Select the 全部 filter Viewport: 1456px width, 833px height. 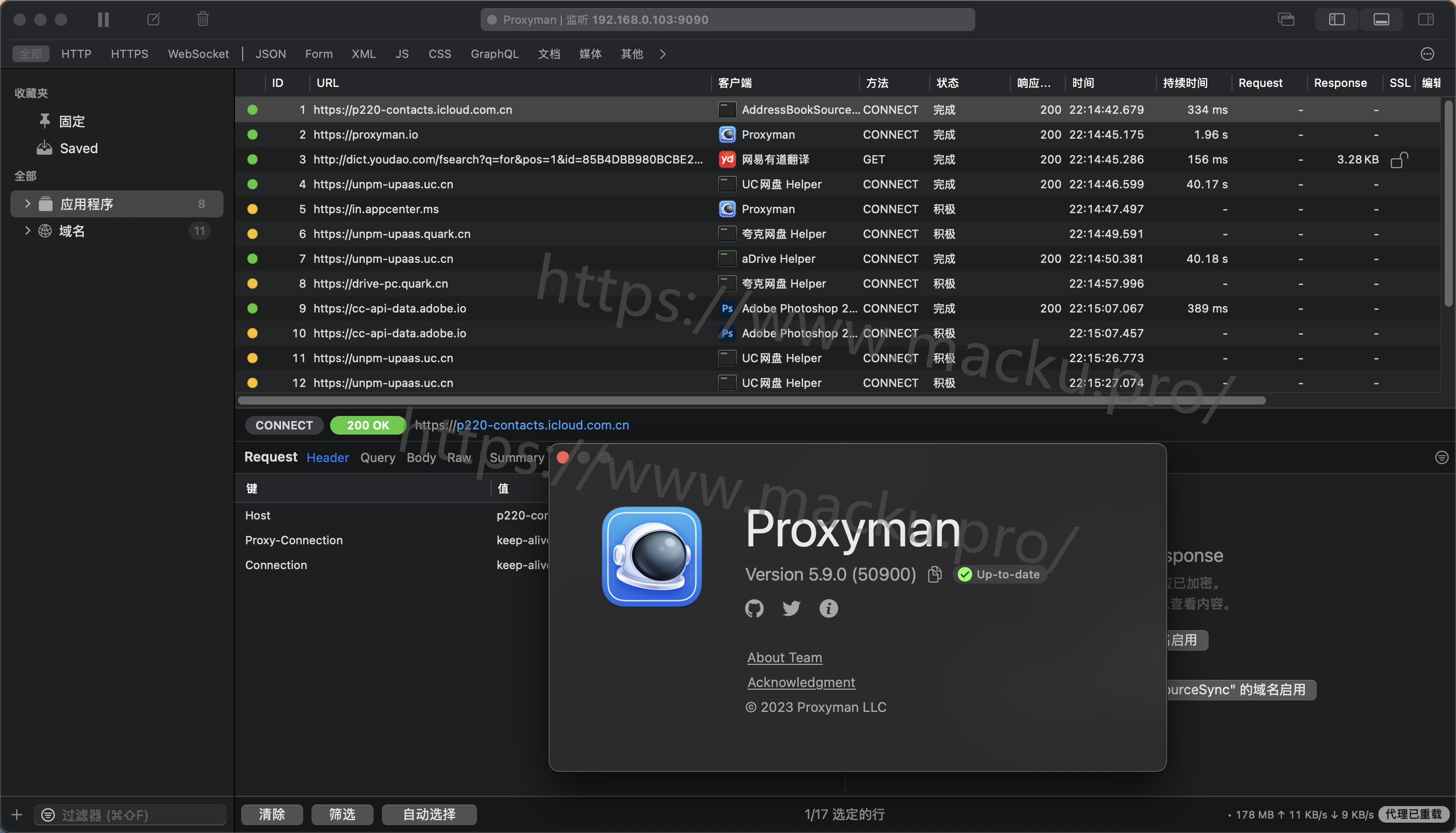point(31,54)
